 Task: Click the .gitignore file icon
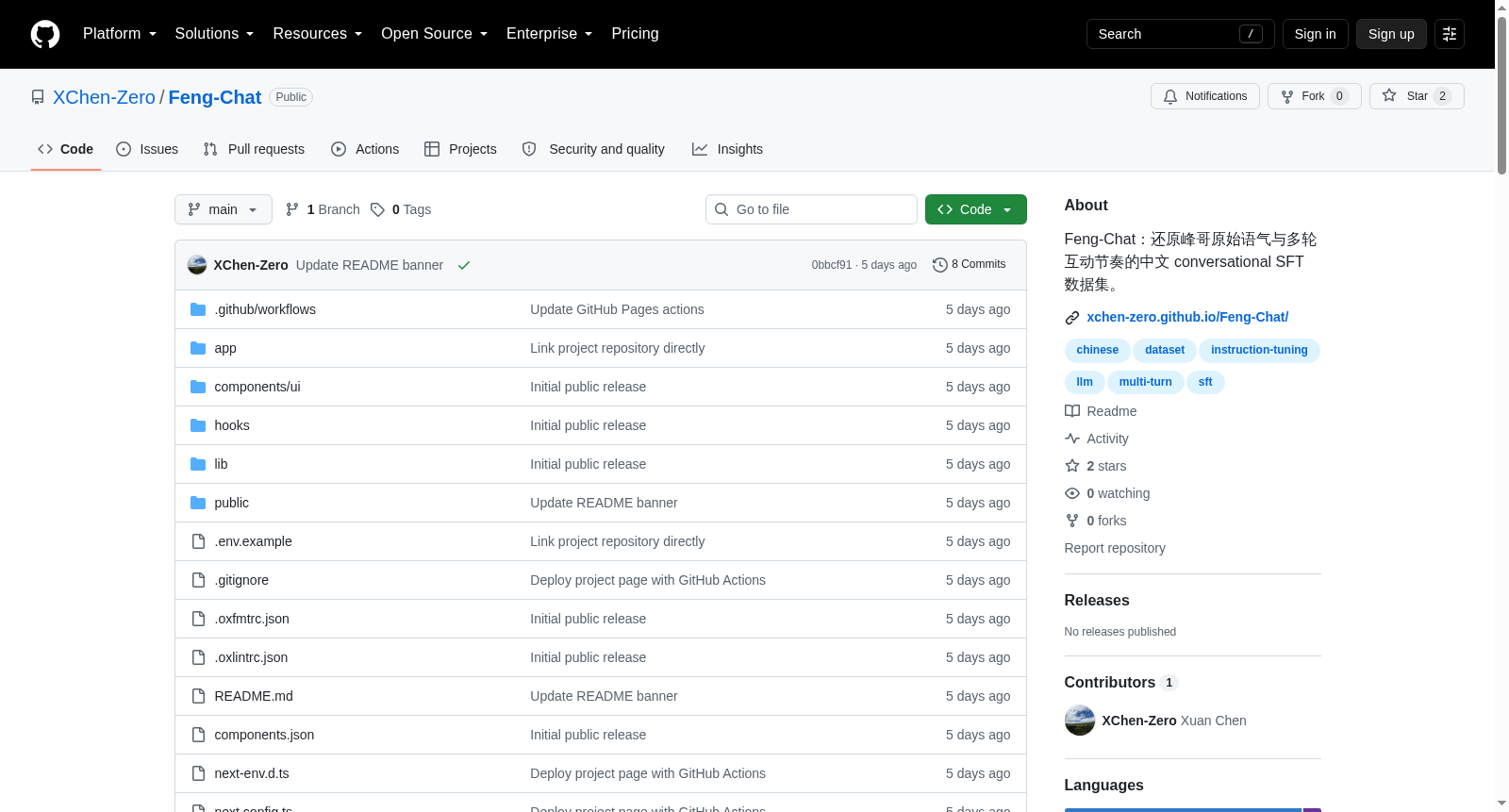(x=198, y=580)
